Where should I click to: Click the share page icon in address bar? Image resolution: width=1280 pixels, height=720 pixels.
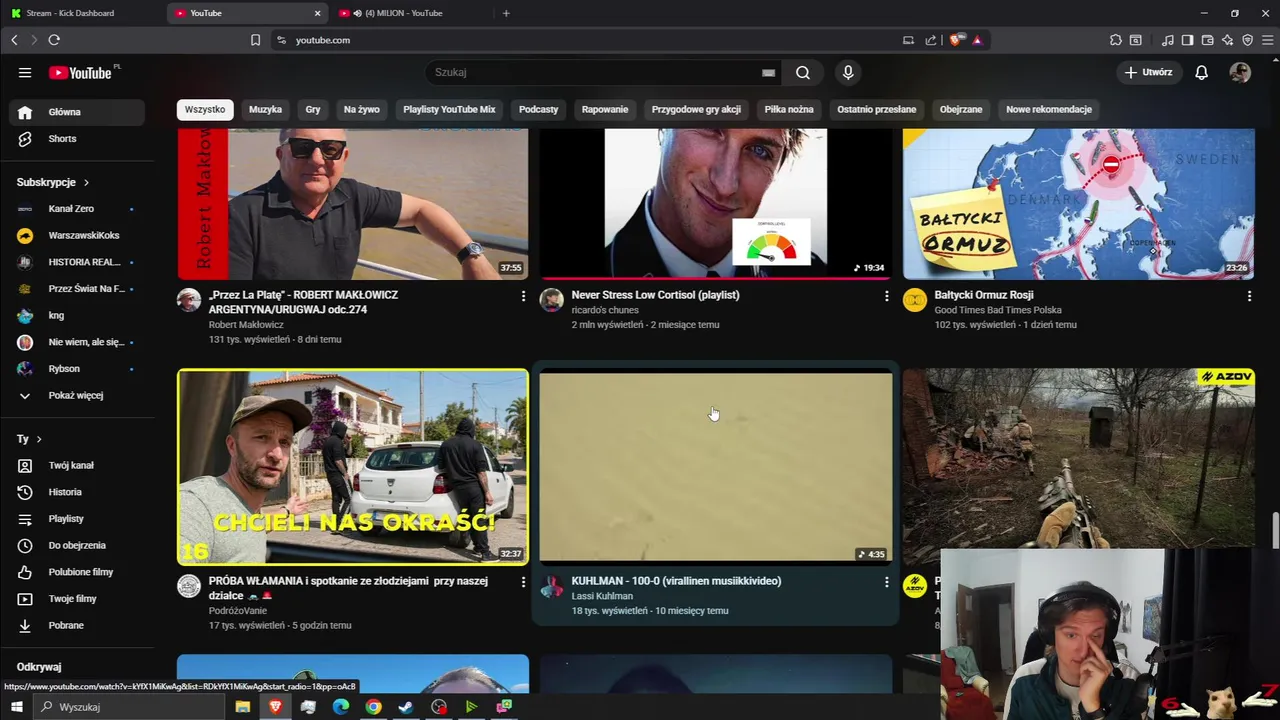point(931,40)
